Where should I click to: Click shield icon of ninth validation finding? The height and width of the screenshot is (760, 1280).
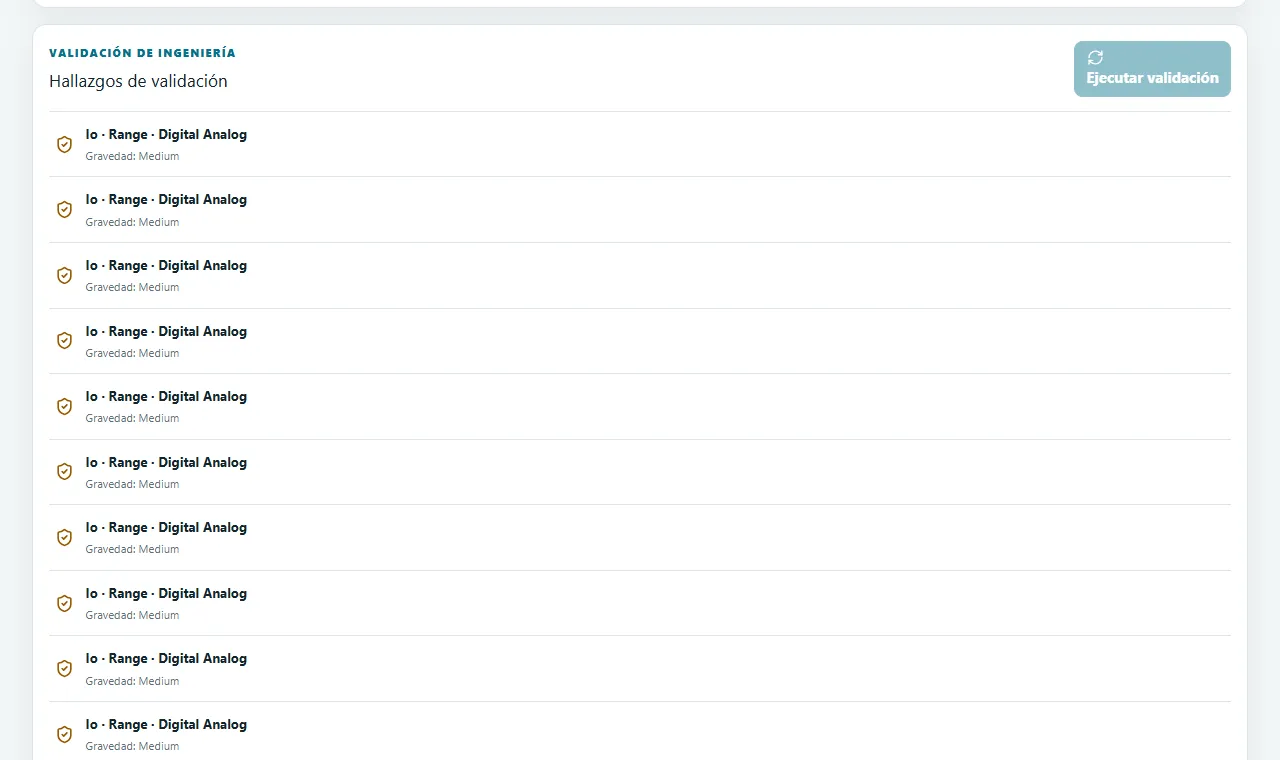point(64,668)
